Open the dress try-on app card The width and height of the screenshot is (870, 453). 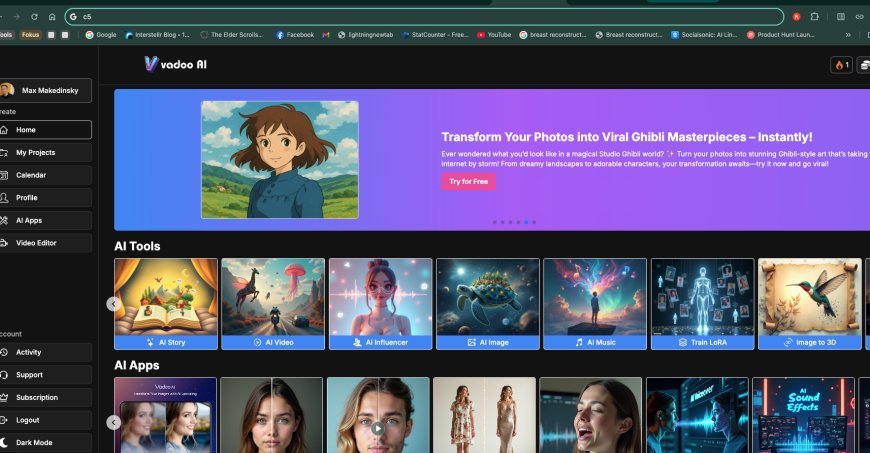[x=484, y=415]
